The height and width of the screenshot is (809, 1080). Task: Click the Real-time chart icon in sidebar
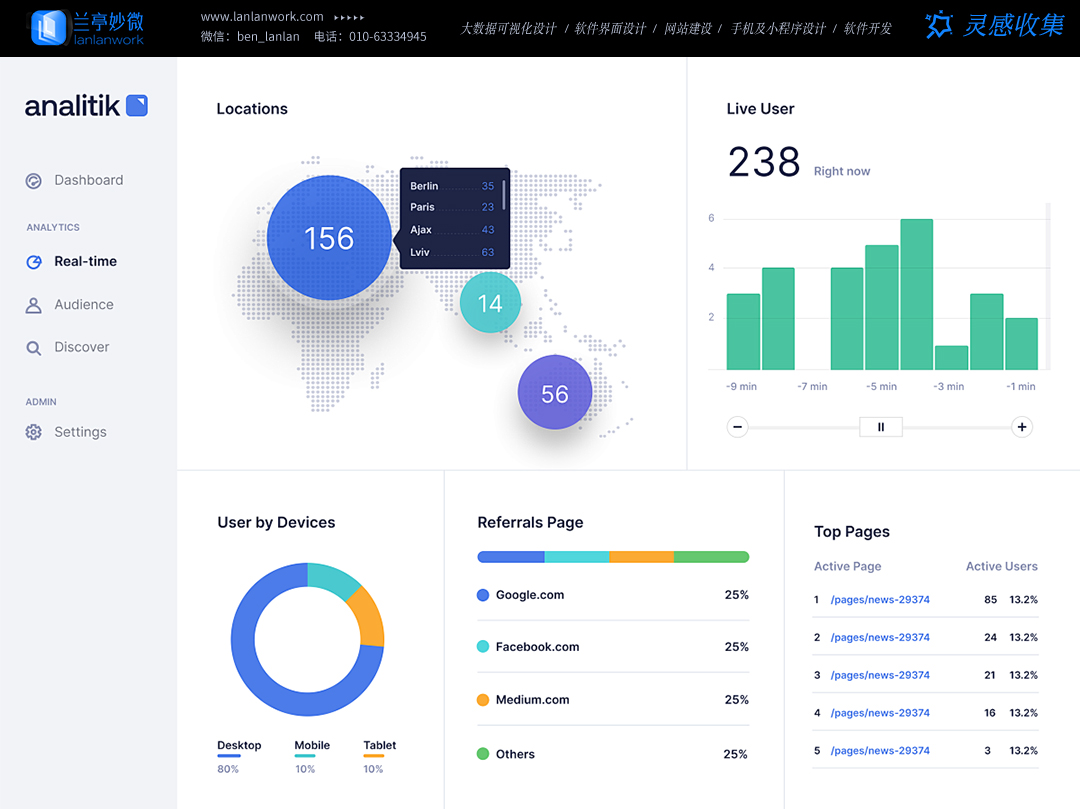(x=34, y=262)
